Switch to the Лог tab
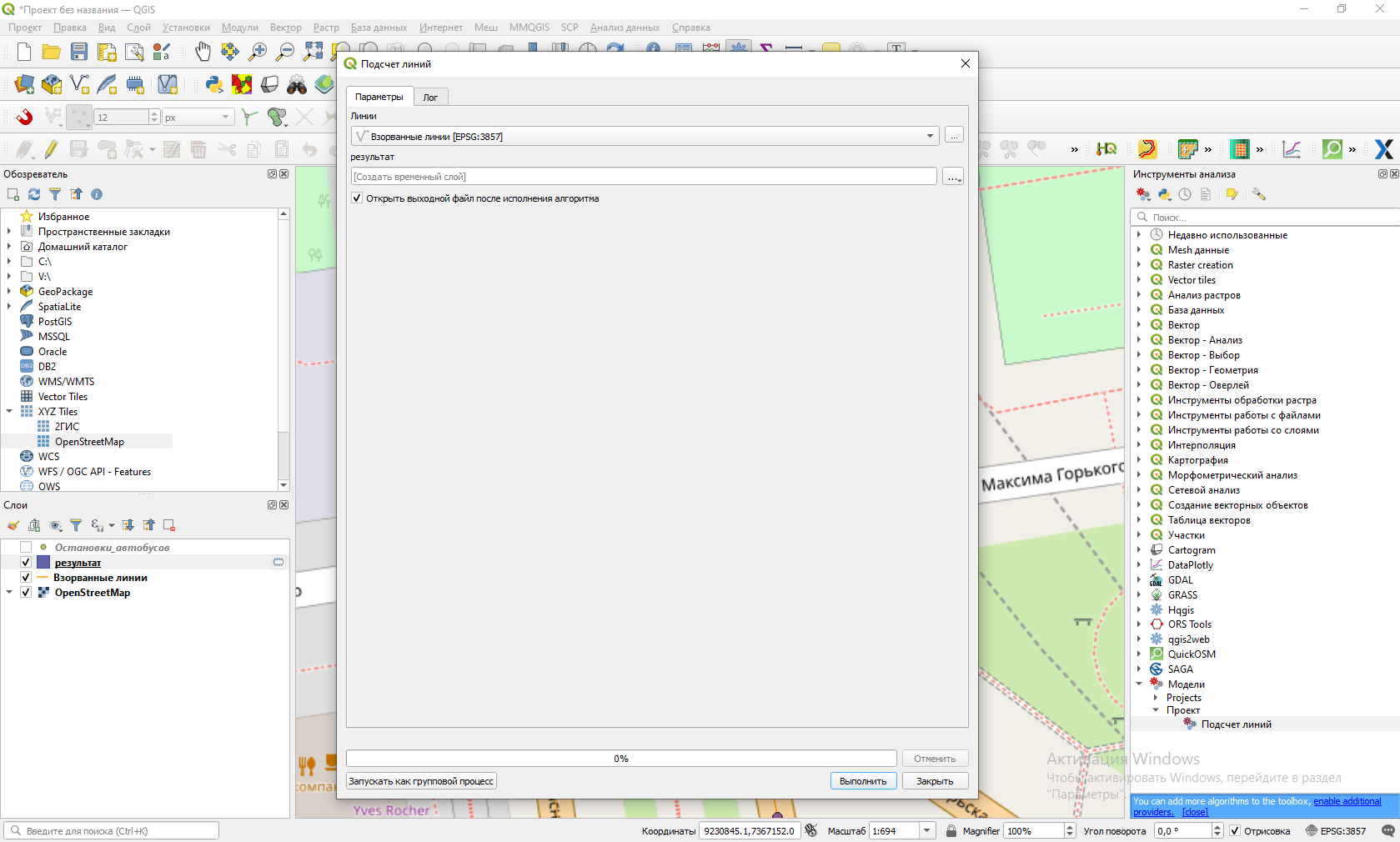The width and height of the screenshot is (1400, 842). coord(430,98)
